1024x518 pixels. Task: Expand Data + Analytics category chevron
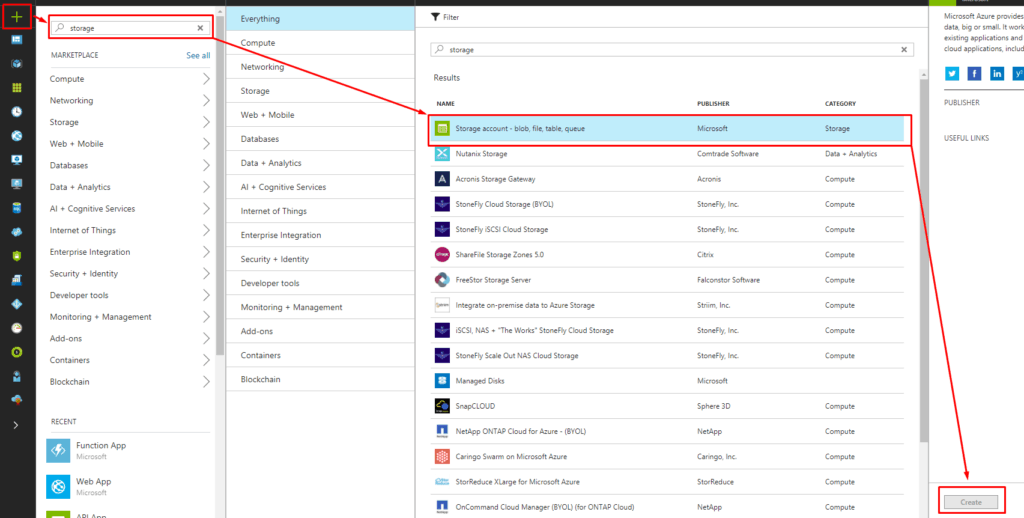[x=206, y=187]
